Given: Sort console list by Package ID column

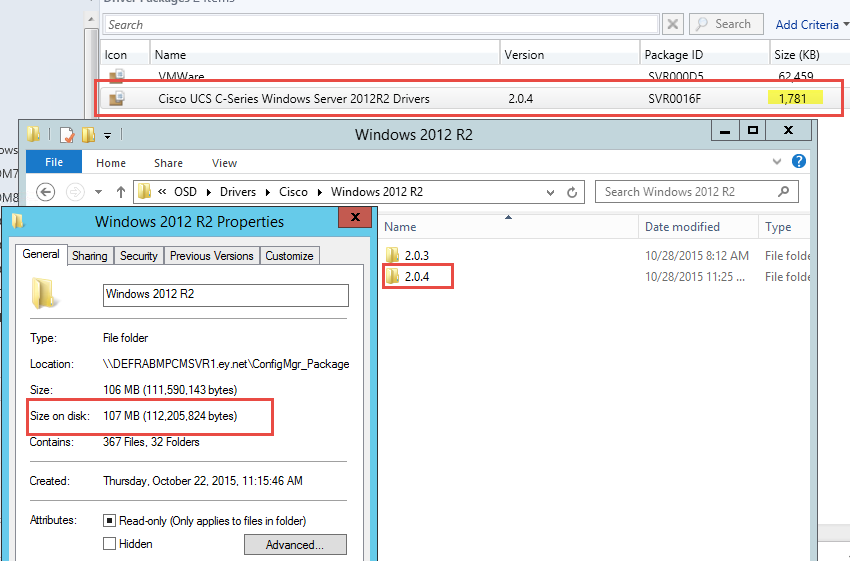Looking at the screenshot, I should point(705,55).
